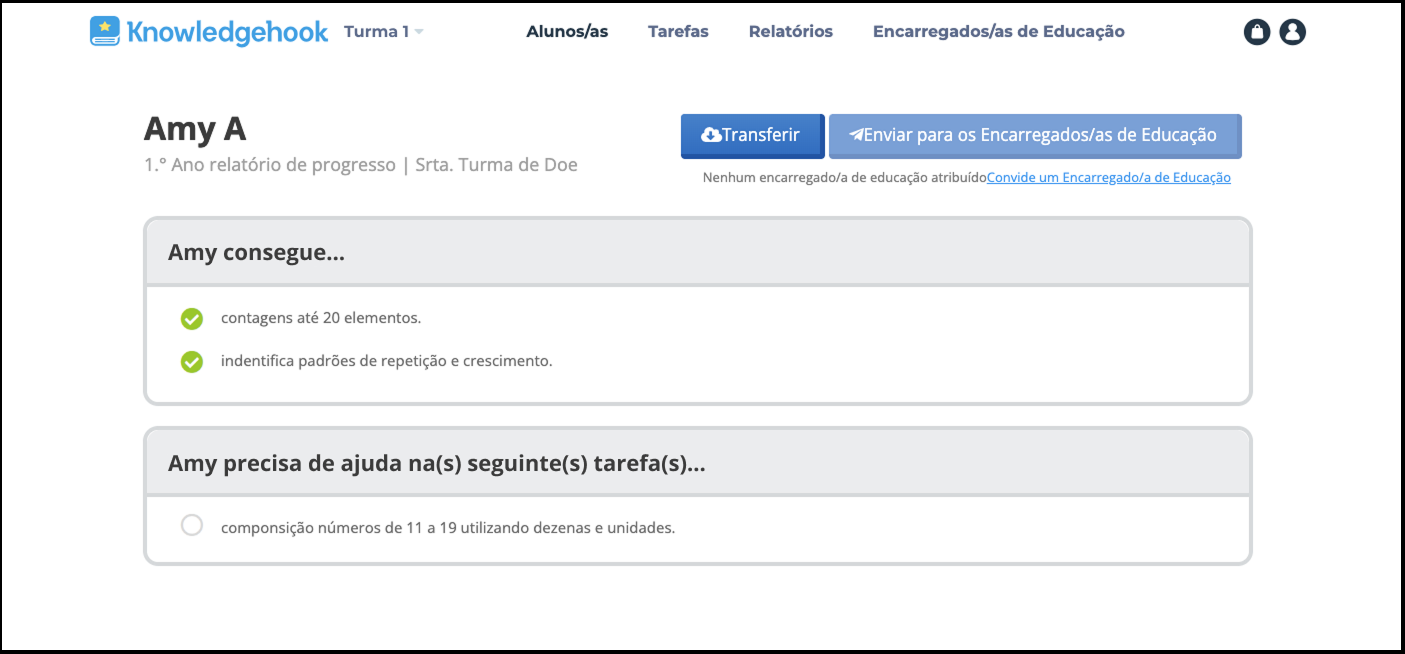Click text 1.° Ano relatório de progresso
1405x654 pixels.
(270, 165)
